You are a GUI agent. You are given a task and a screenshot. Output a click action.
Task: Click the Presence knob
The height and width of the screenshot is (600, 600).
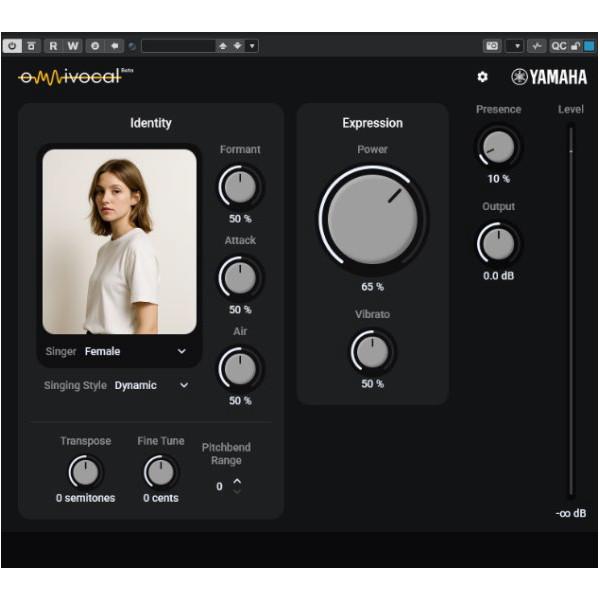[498, 147]
